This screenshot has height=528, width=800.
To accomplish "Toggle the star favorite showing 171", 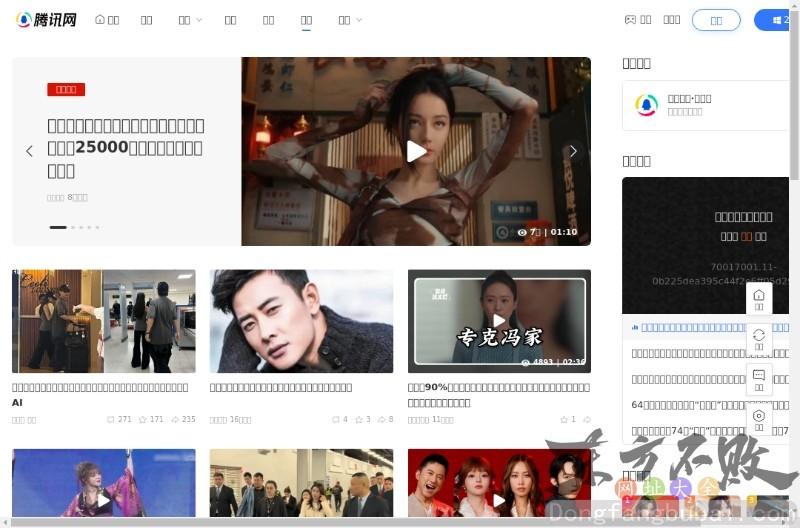I will click(x=143, y=420).
